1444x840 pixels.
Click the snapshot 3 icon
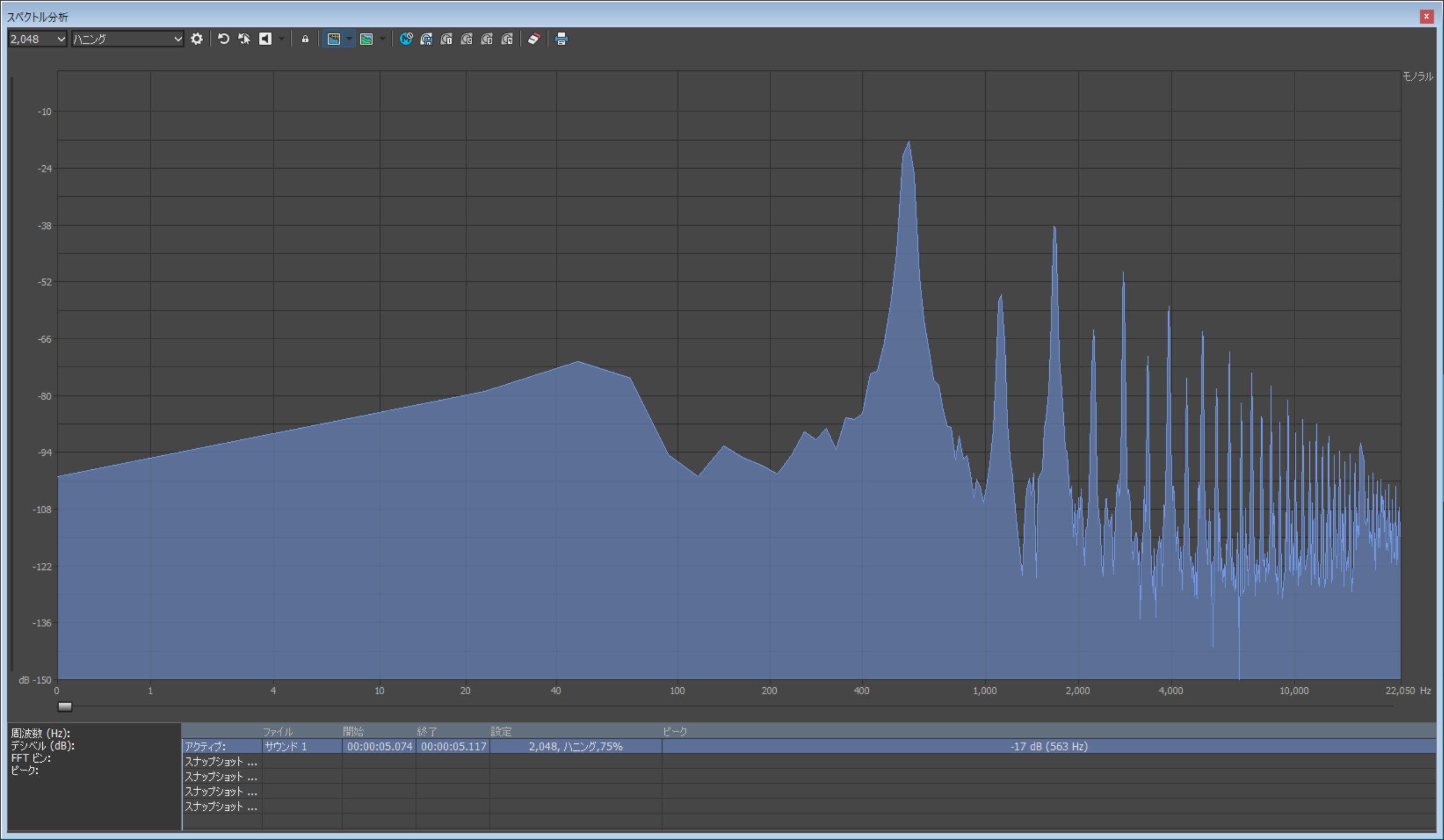487,39
